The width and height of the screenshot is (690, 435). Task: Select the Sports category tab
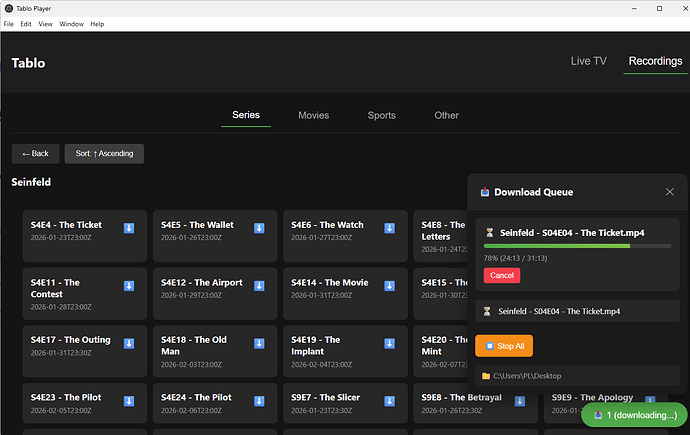382,115
